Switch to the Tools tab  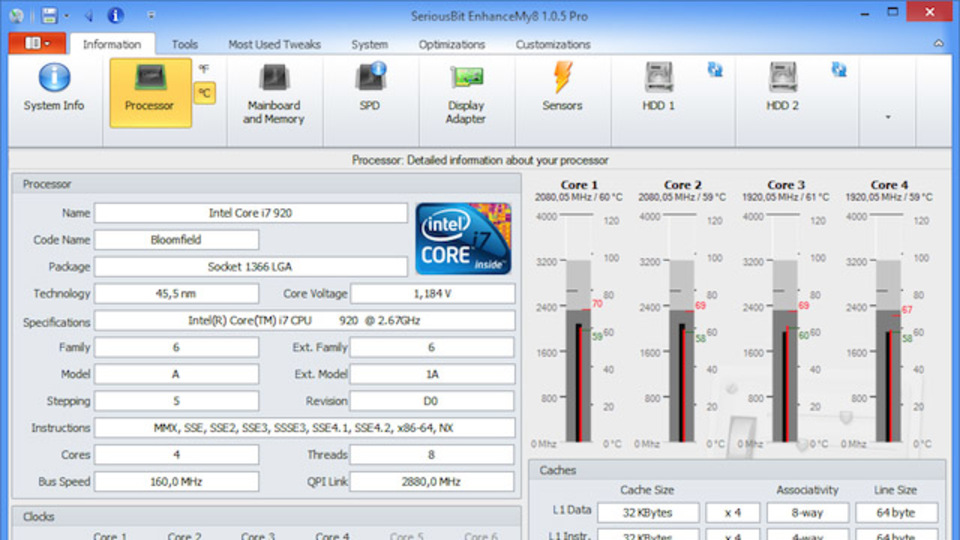pos(184,44)
